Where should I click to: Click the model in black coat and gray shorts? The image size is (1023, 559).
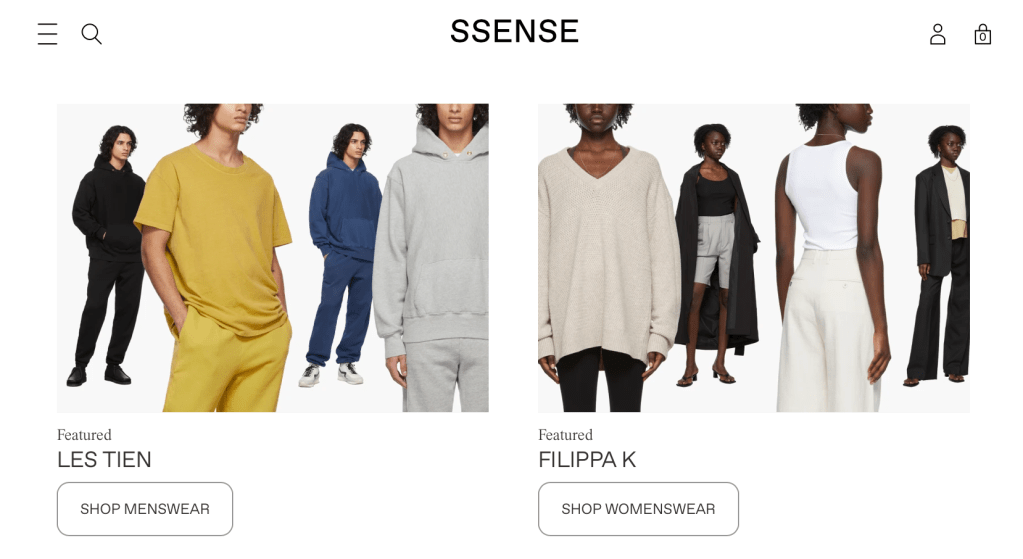pos(714,254)
